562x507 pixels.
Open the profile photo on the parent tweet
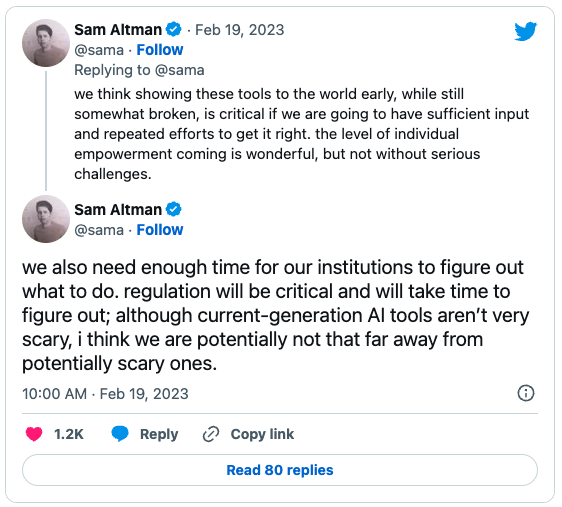[46, 43]
